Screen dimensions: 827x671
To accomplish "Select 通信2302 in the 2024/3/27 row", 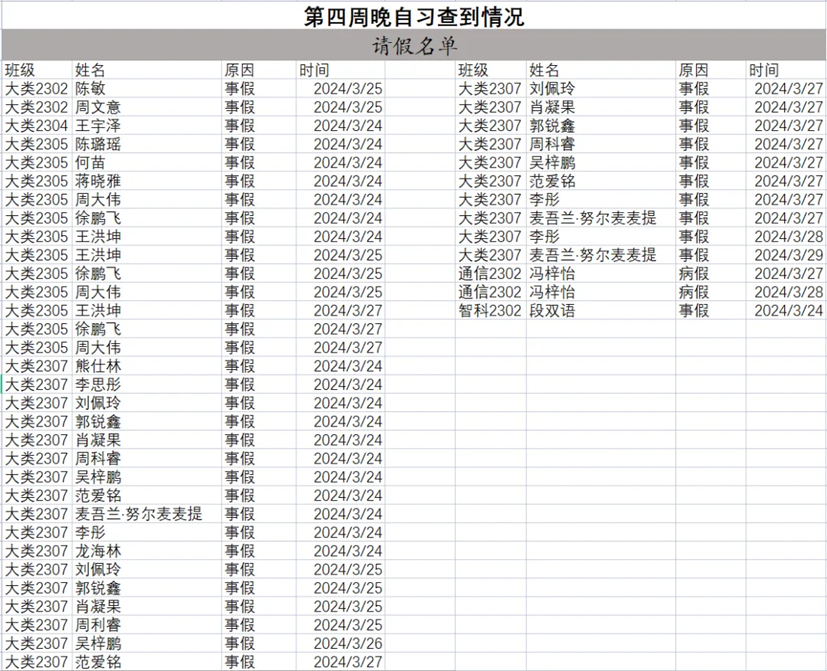I will pos(489,273).
